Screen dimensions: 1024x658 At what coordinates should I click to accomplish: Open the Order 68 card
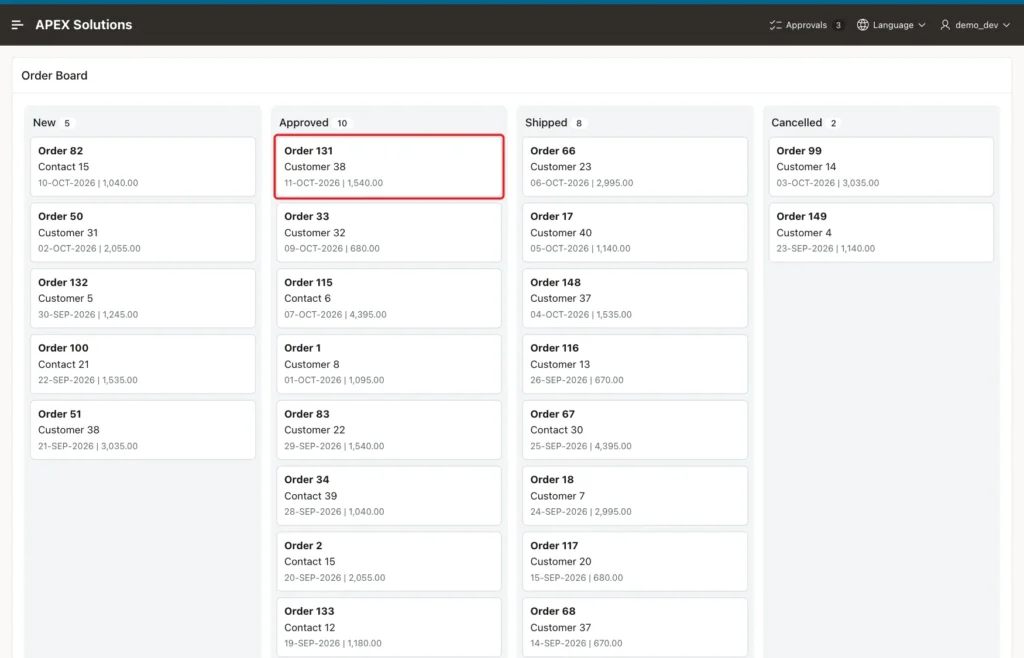[x=635, y=627]
